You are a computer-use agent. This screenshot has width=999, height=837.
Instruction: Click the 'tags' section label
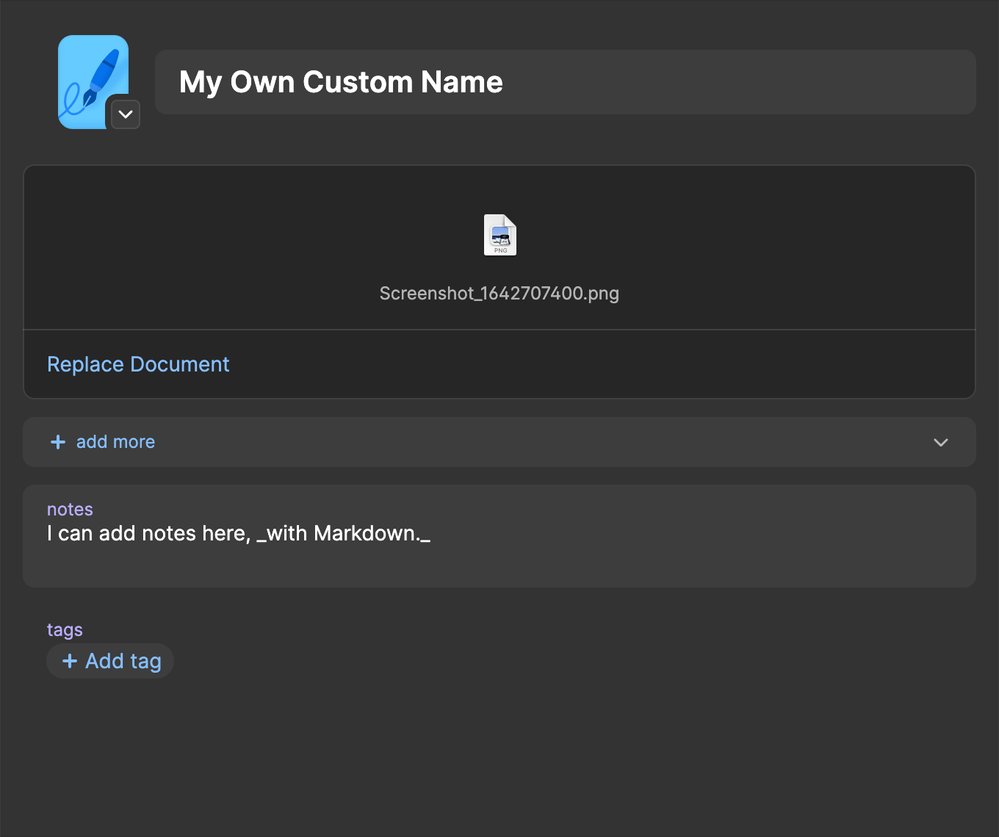pyautogui.click(x=65, y=630)
